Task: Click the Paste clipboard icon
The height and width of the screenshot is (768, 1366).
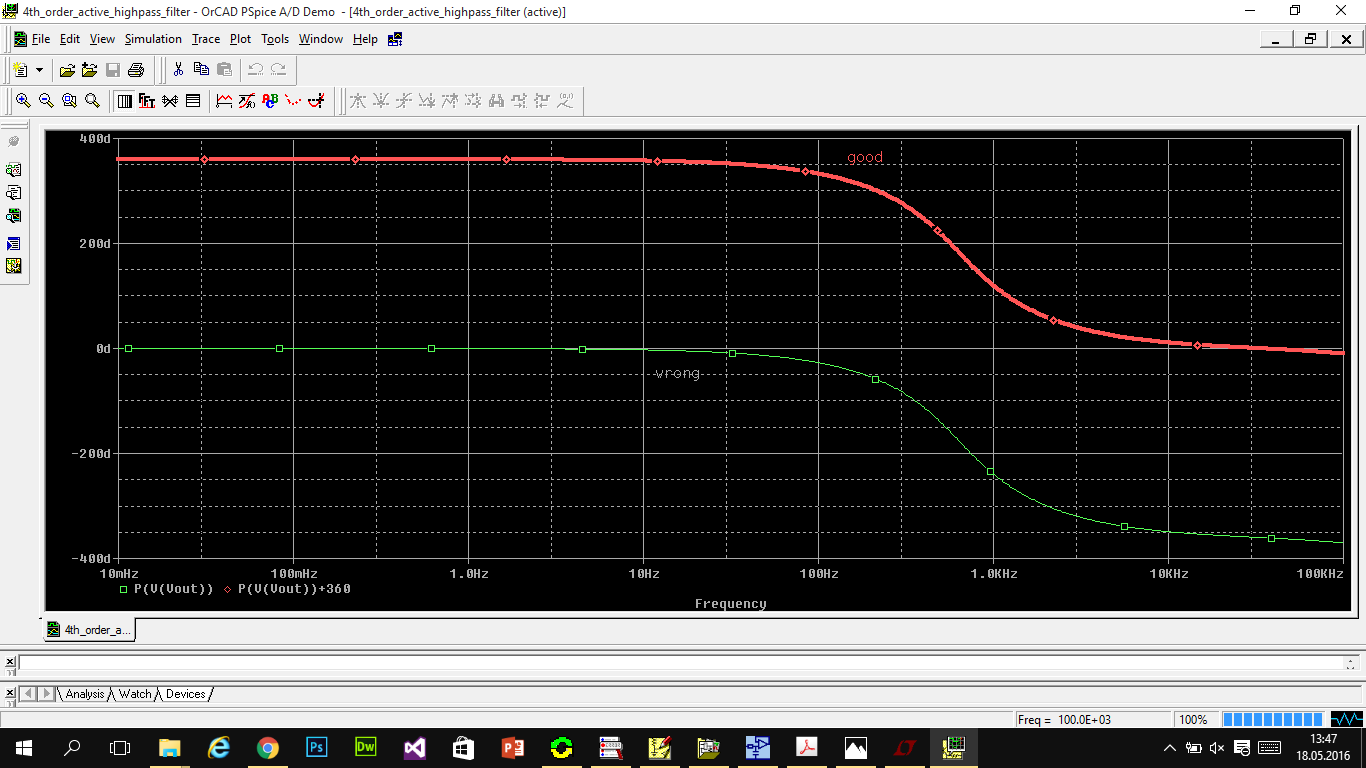Action: coord(224,70)
